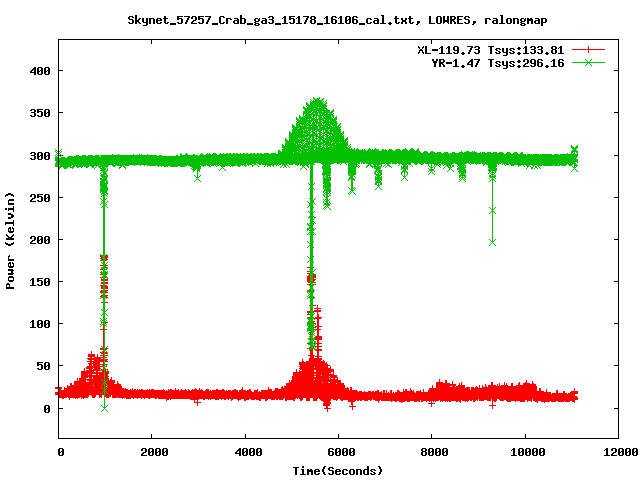The image size is (640, 480).
Task: Click the 250 y-axis tick label
Action: [40, 198]
